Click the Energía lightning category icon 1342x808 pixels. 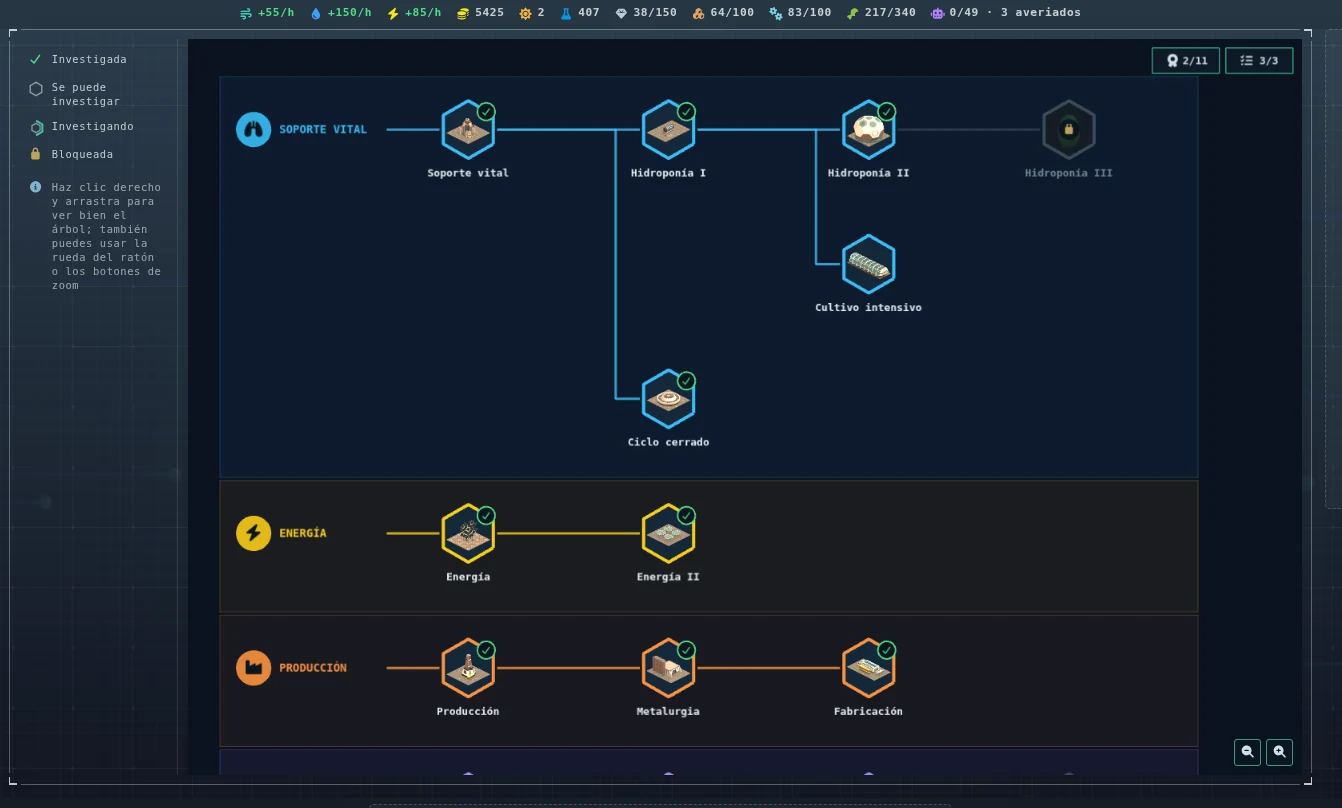[x=253, y=533]
